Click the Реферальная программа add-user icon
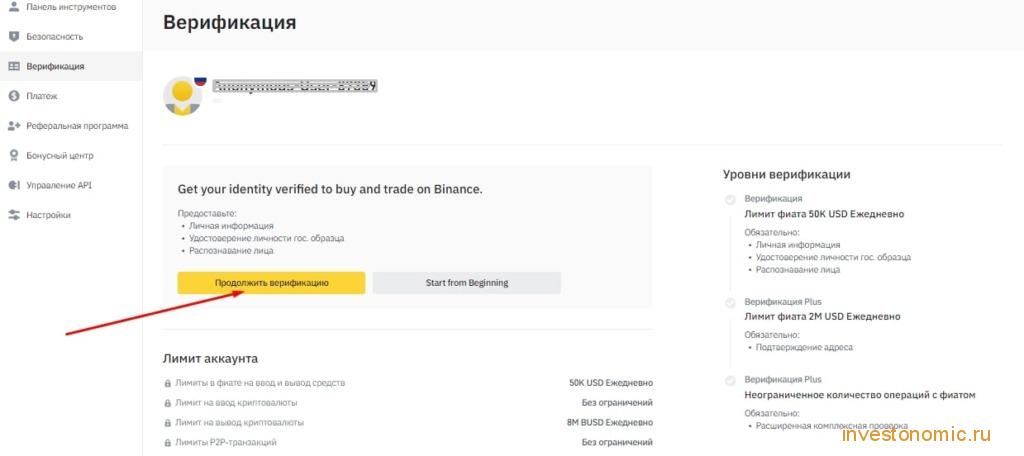Screen dimensions: 1024x456 click(x=14, y=126)
